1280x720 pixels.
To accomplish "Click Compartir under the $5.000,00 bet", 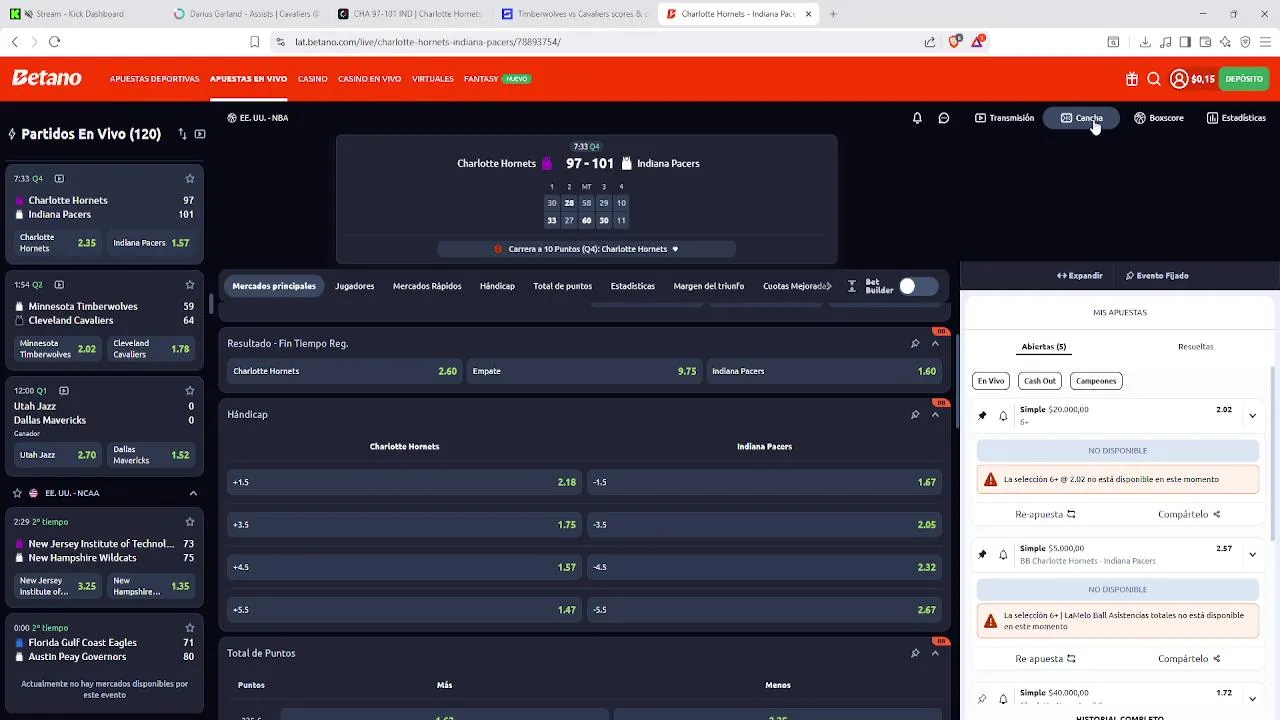I will [1189, 659].
